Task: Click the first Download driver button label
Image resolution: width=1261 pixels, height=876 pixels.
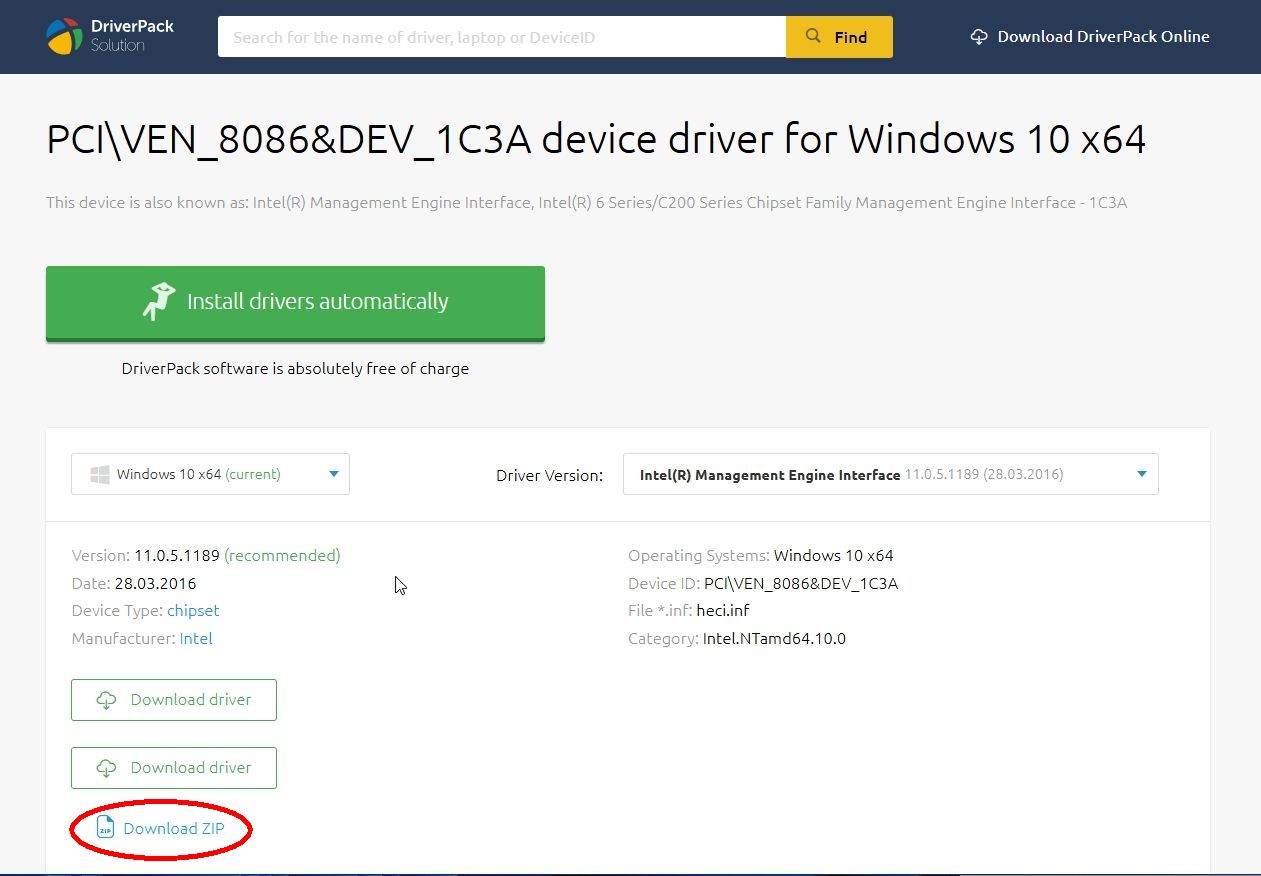Action: point(191,700)
